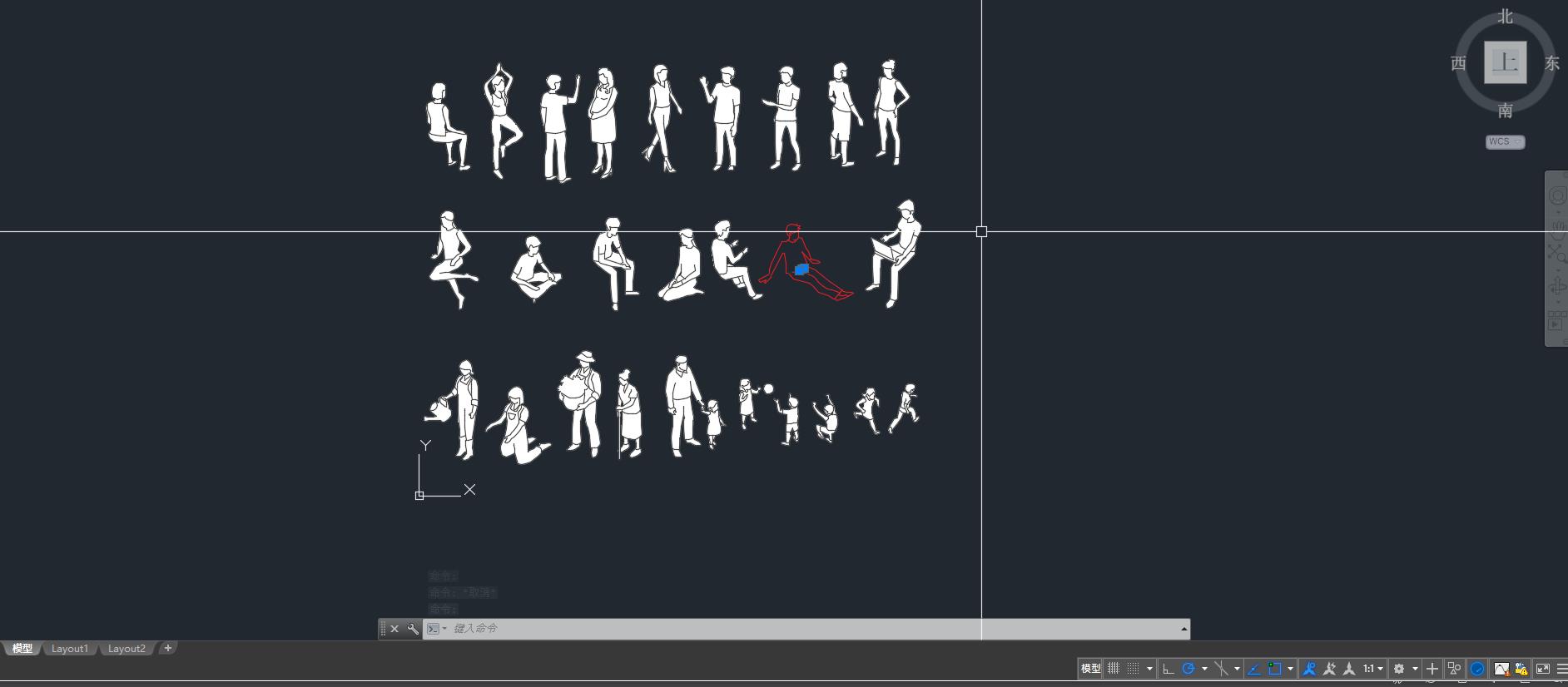Click the clean screen icon in status bar

click(x=1542, y=669)
